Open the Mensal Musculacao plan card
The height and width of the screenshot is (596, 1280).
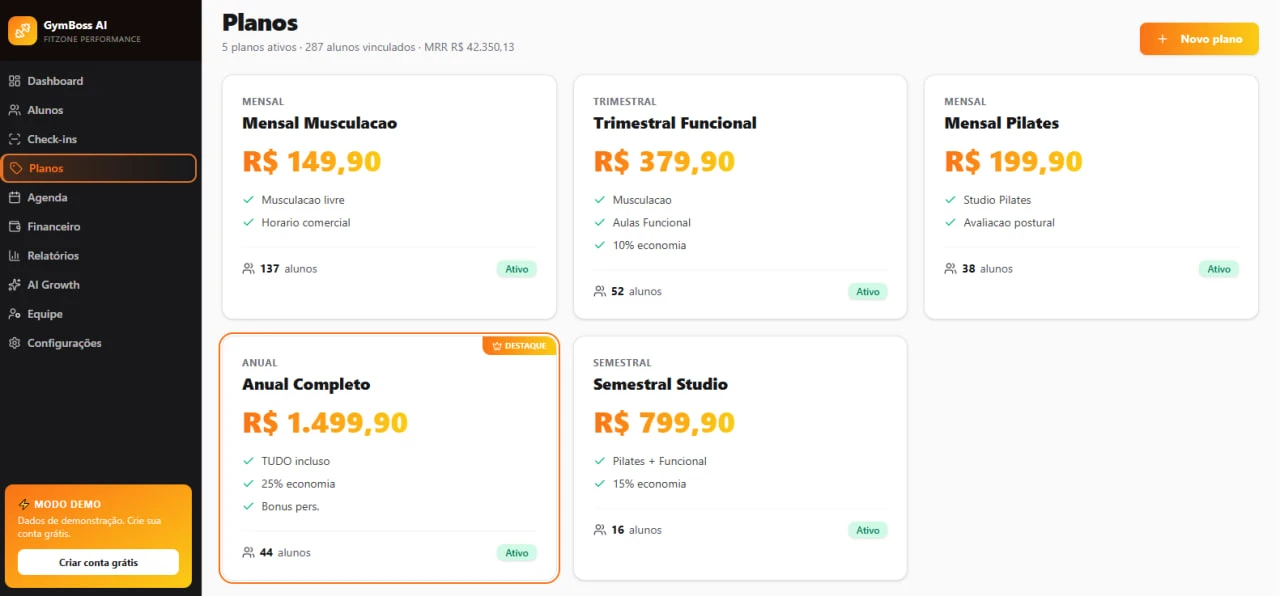389,197
